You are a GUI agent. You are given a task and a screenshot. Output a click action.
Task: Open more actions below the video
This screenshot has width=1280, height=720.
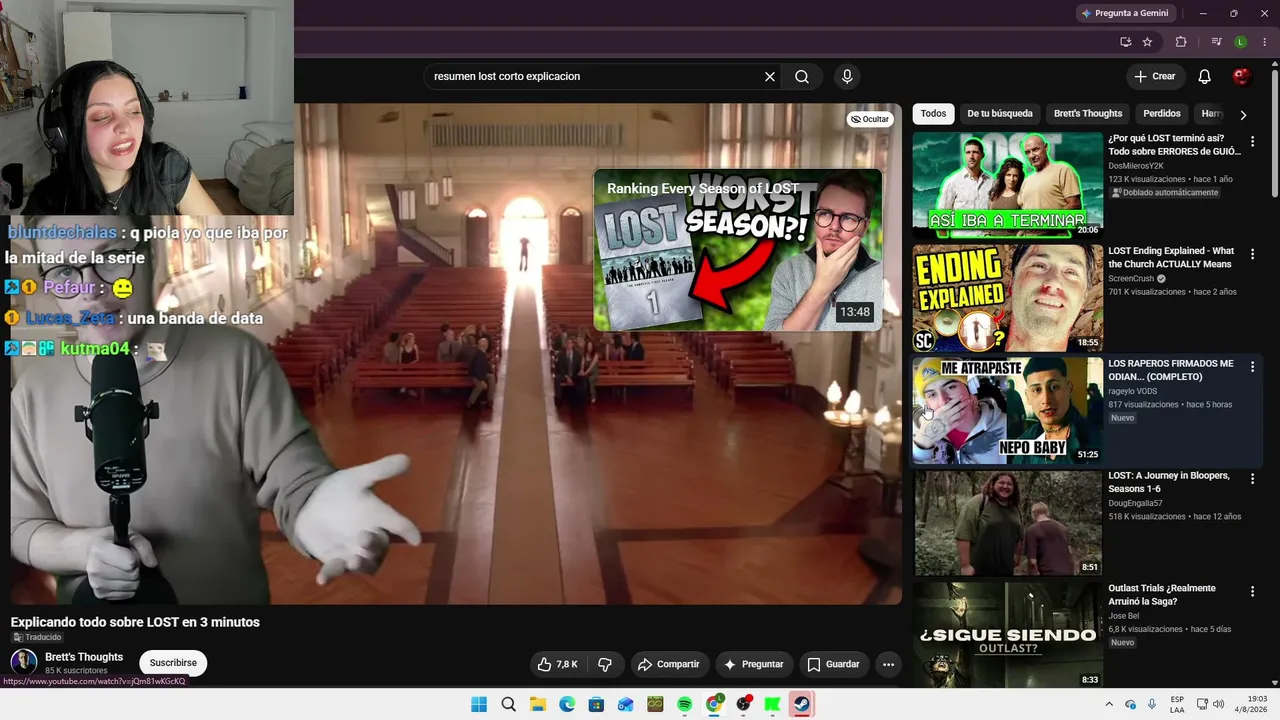[888, 664]
